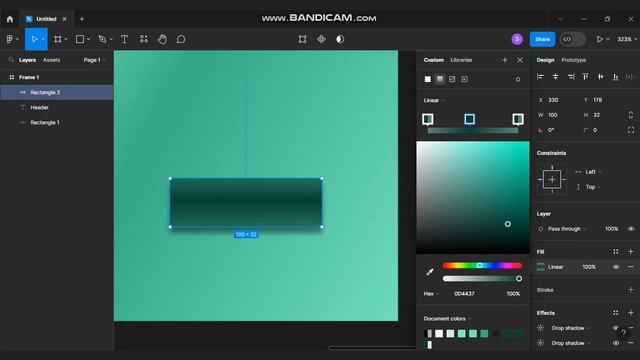Screen dimensions: 640x360
Task: Open the Hex color mode dropdown
Action: click(x=431, y=293)
